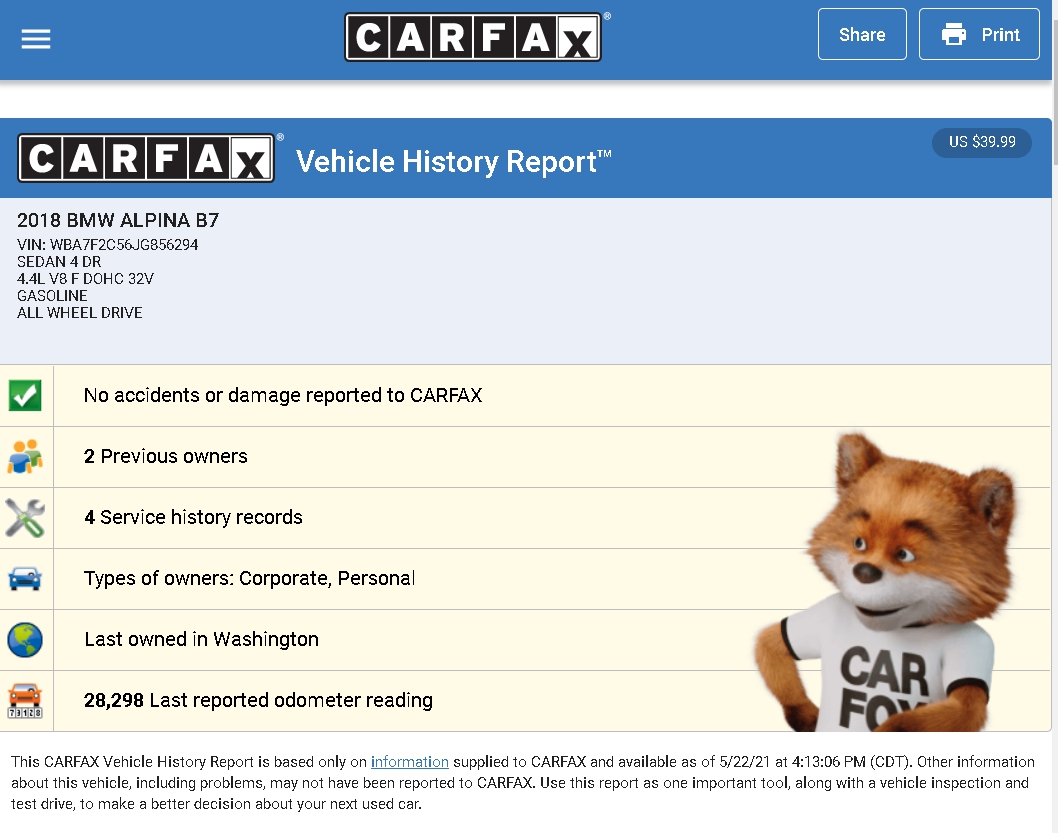Click the odometer reading car icon
The image size is (1058, 833).
click(25, 701)
